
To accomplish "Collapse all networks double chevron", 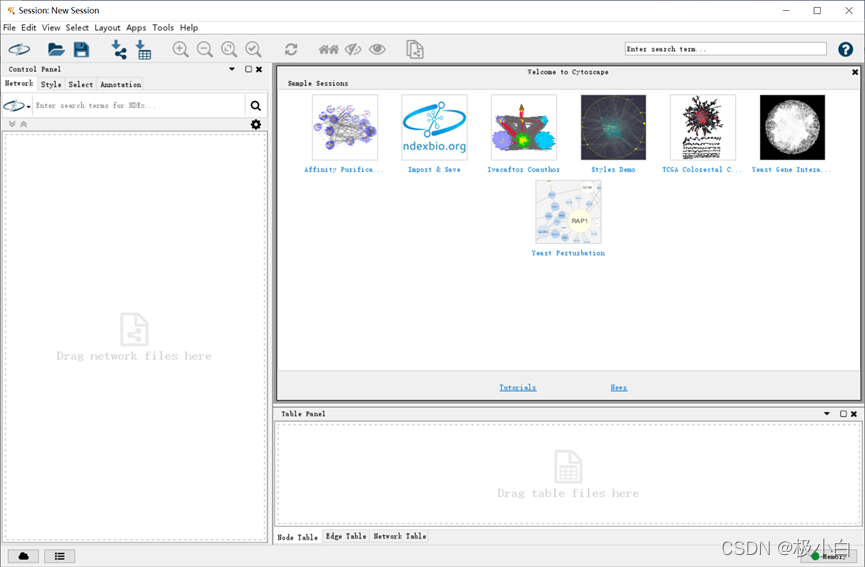I will point(24,124).
